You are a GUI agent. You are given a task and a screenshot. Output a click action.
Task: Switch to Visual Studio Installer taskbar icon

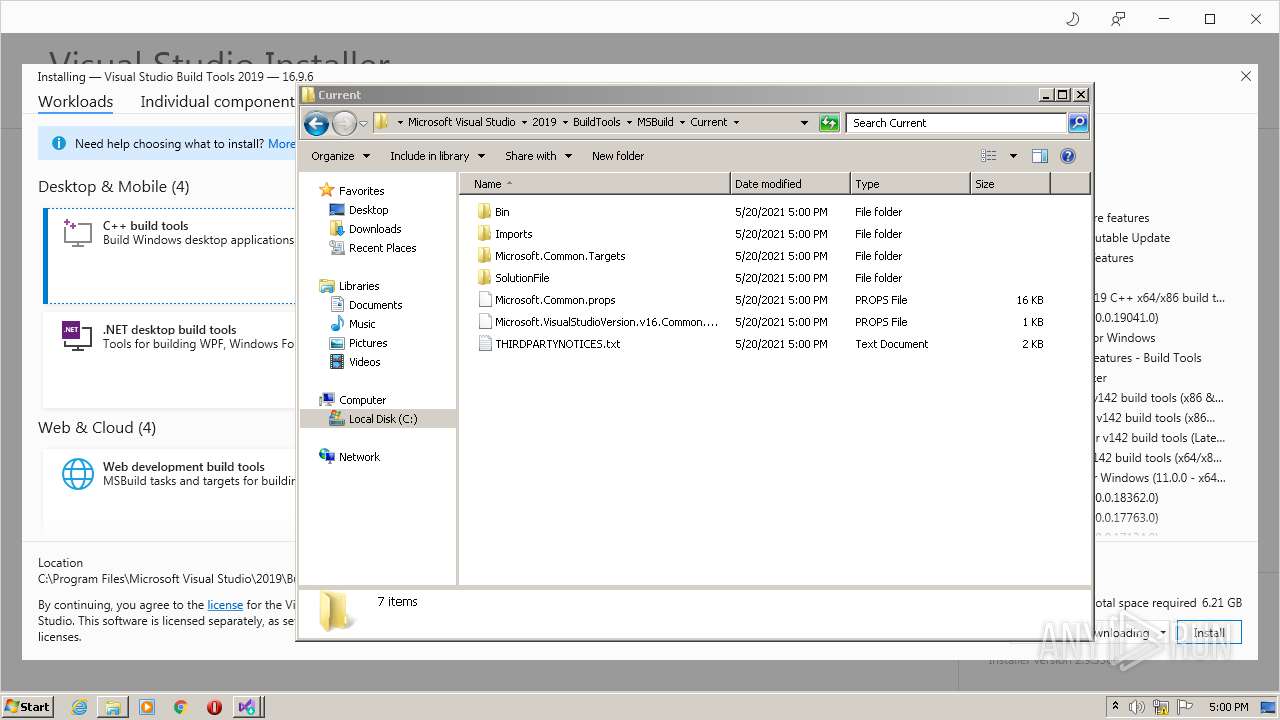click(247, 707)
